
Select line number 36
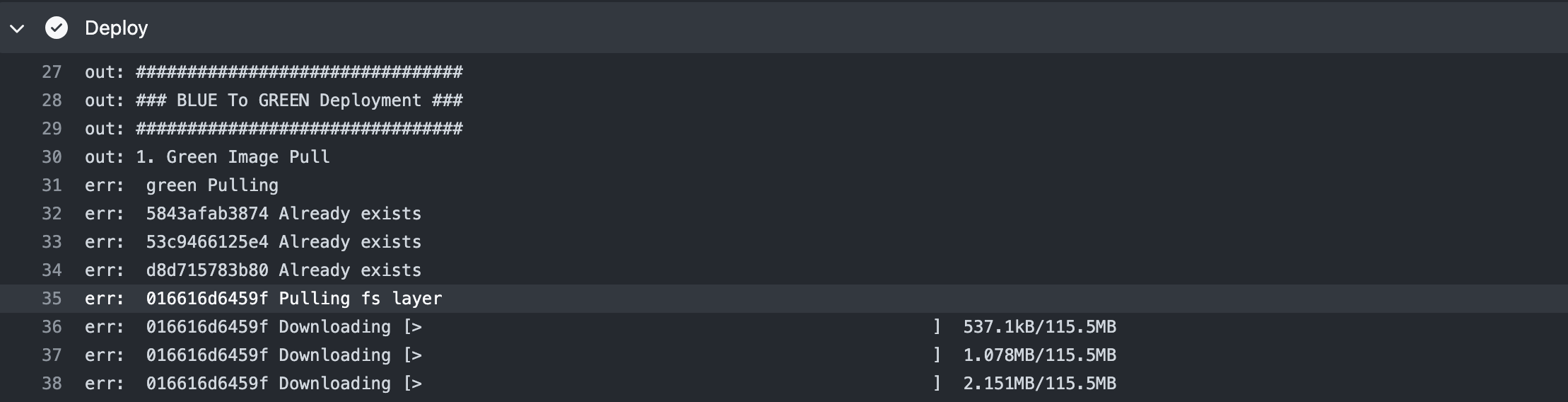click(52, 327)
